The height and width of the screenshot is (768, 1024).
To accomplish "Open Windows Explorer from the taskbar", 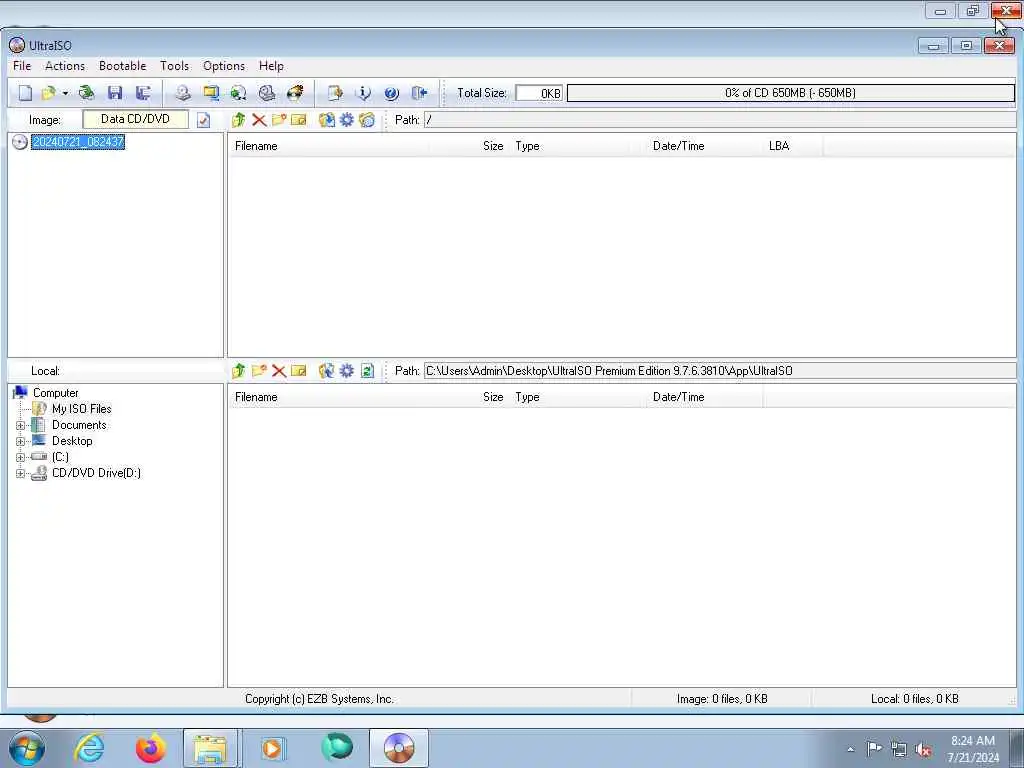I will coord(210,748).
